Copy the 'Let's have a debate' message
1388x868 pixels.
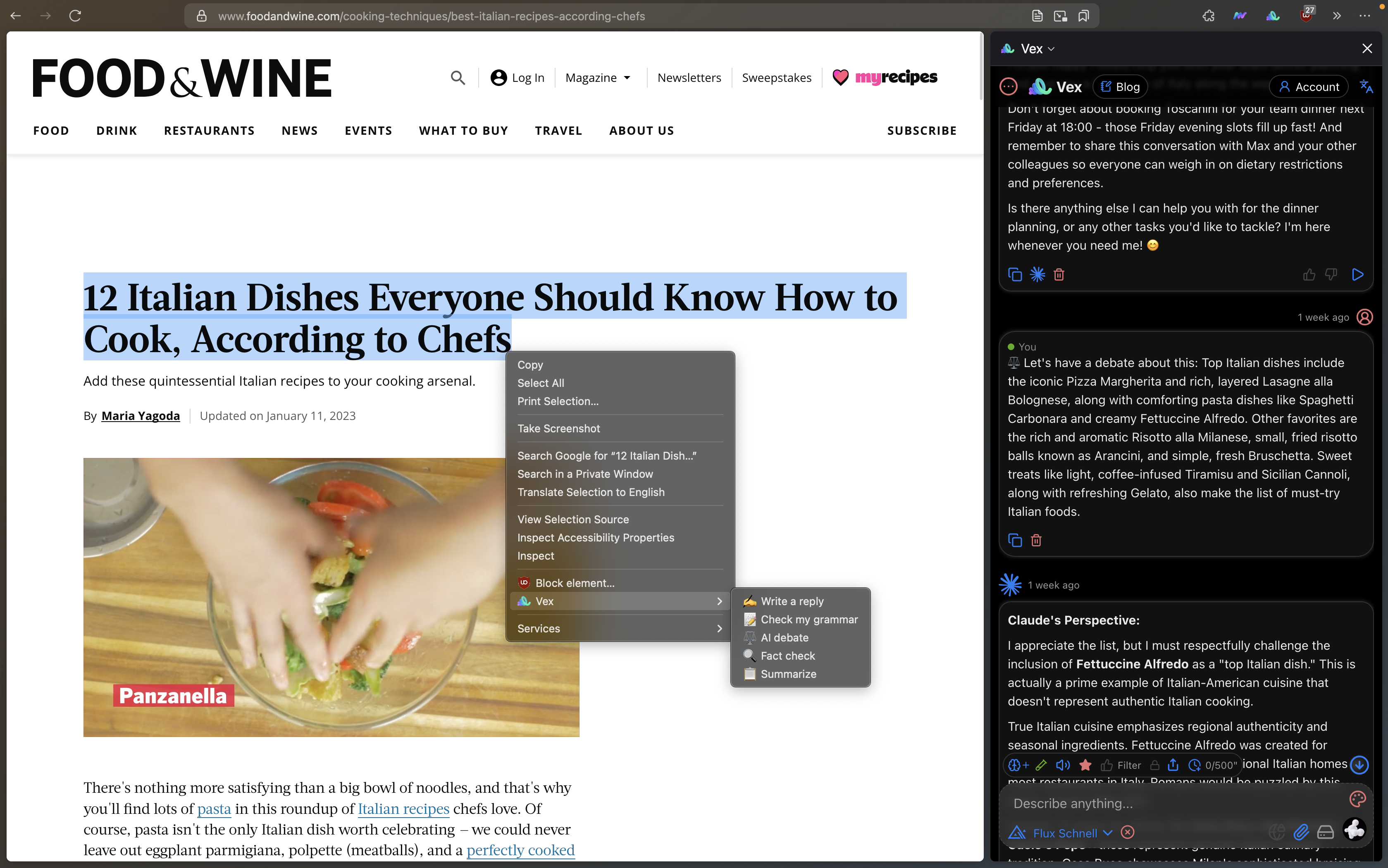coord(1015,540)
